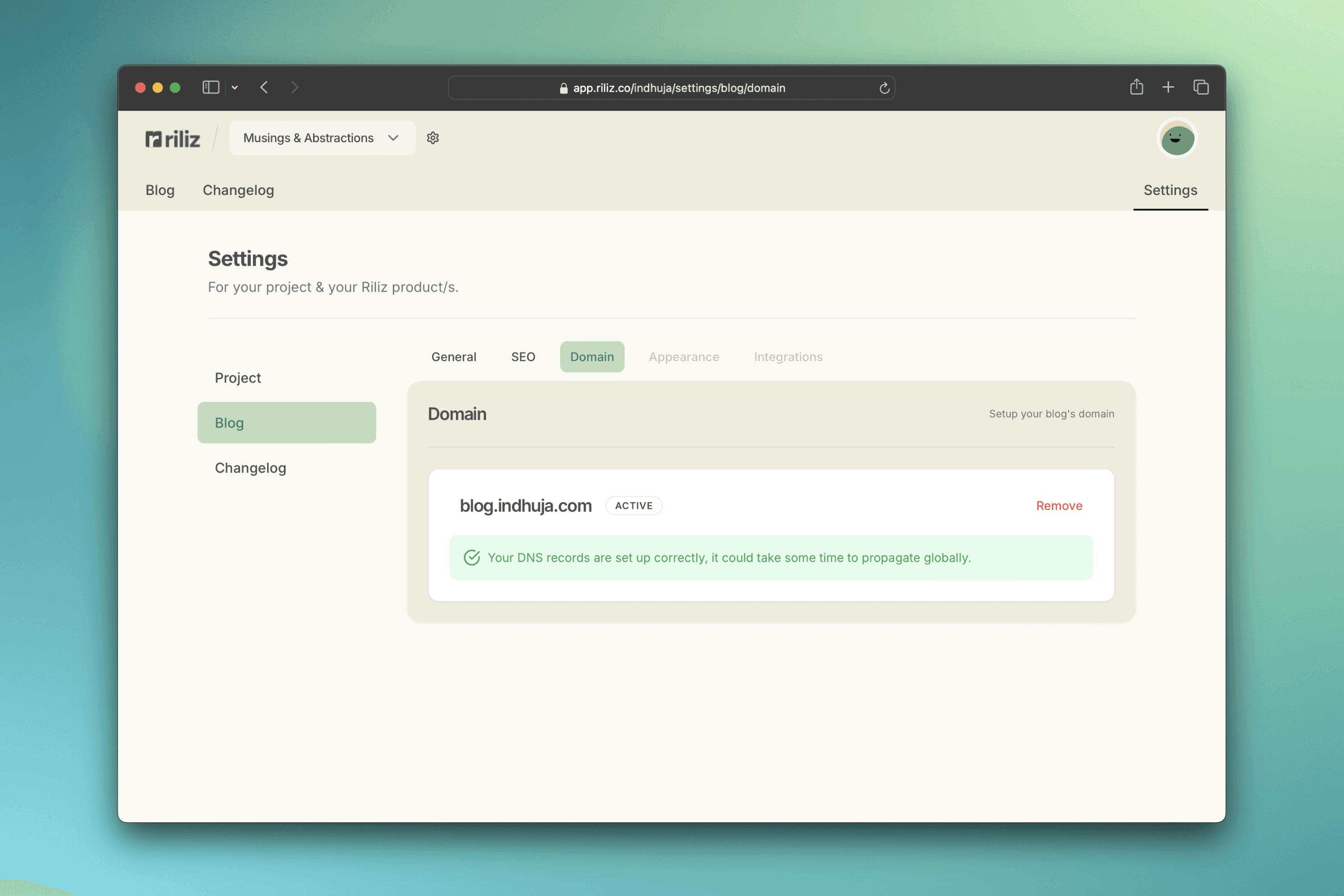Click the browser share icon
Screen dimensions: 1344x896
click(x=1136, y=87)
